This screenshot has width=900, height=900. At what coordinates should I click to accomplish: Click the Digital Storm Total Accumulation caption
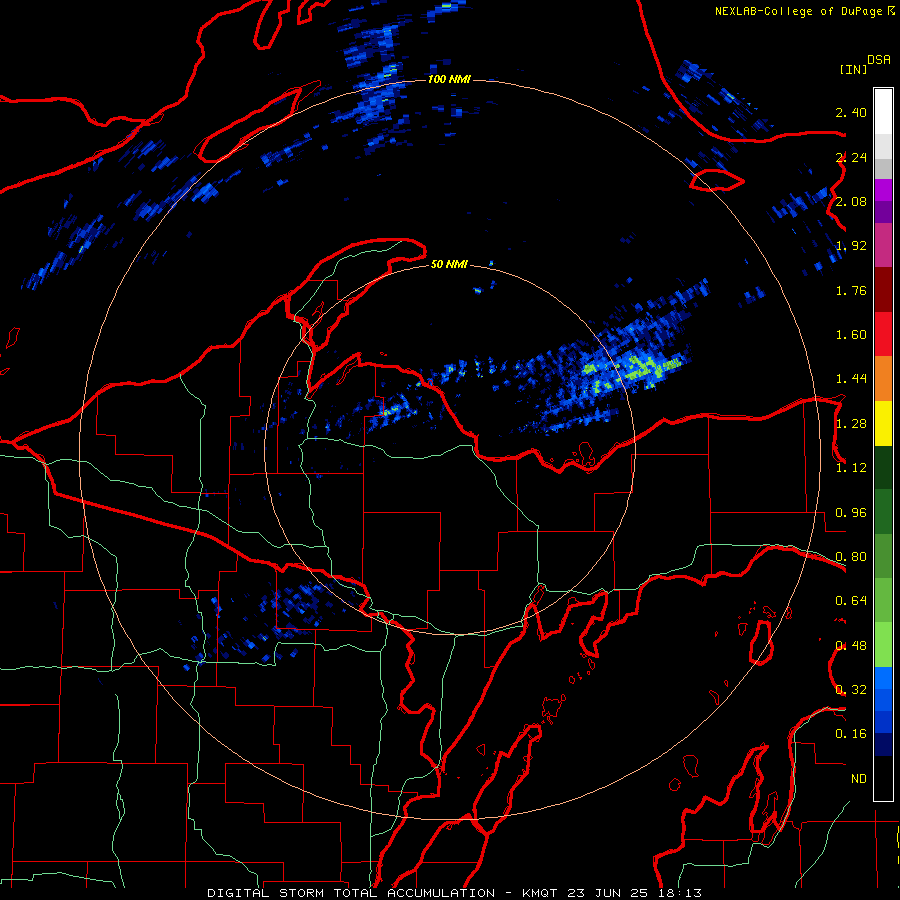(454, 893)
